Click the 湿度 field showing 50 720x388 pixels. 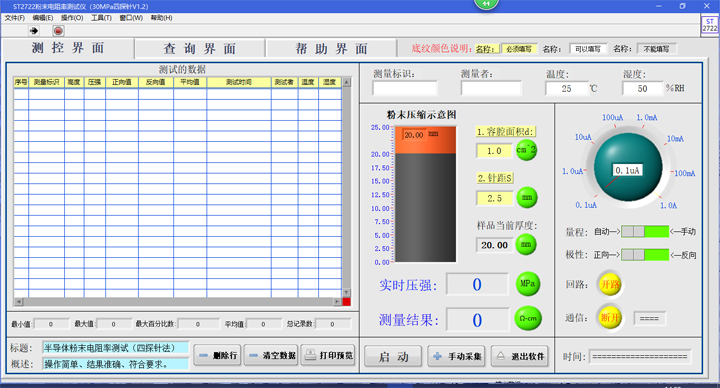click(643, 88)
